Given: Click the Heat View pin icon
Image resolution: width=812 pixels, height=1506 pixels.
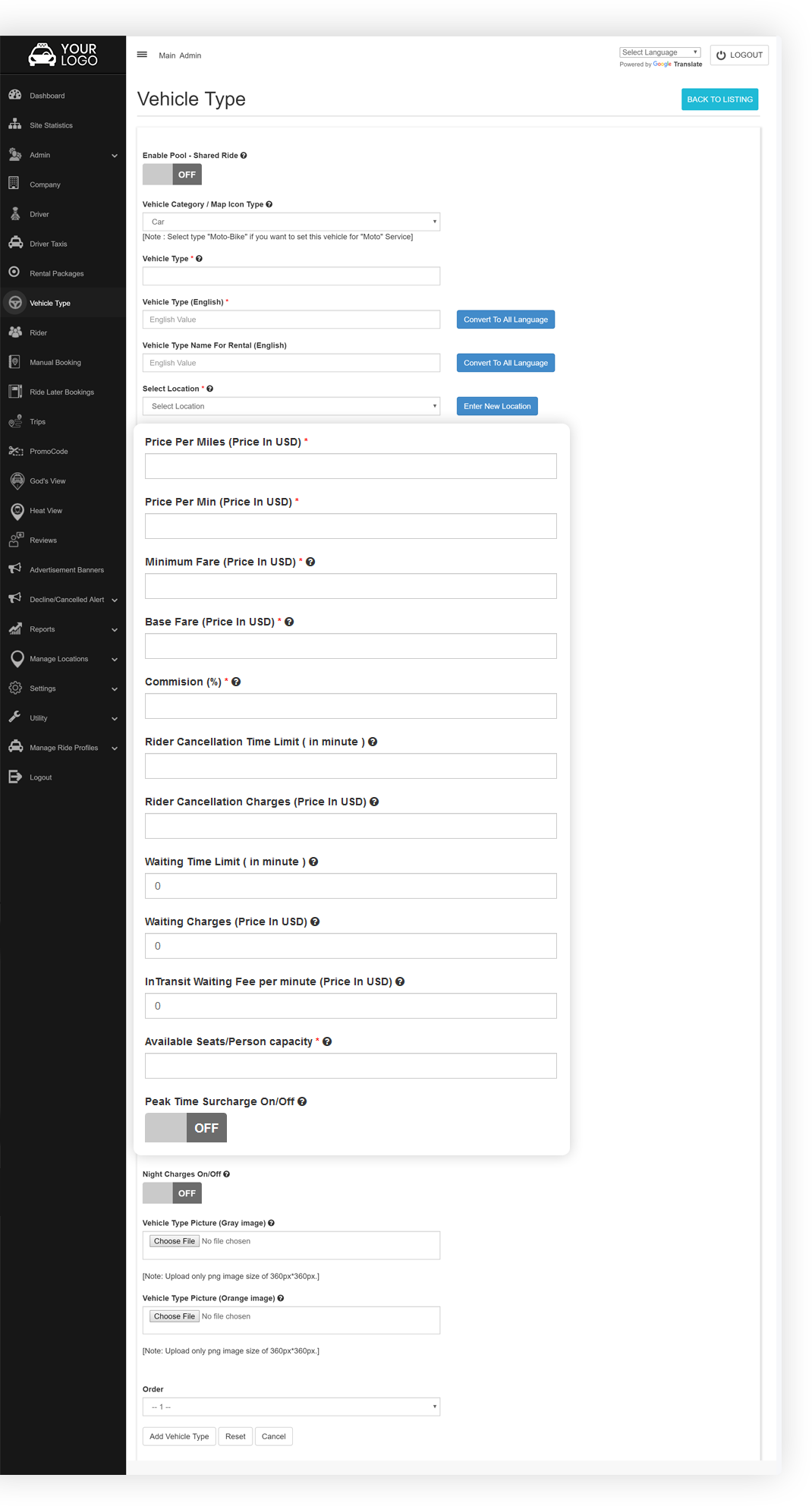Looking at the screenshot, I should (x=17, y=511).
